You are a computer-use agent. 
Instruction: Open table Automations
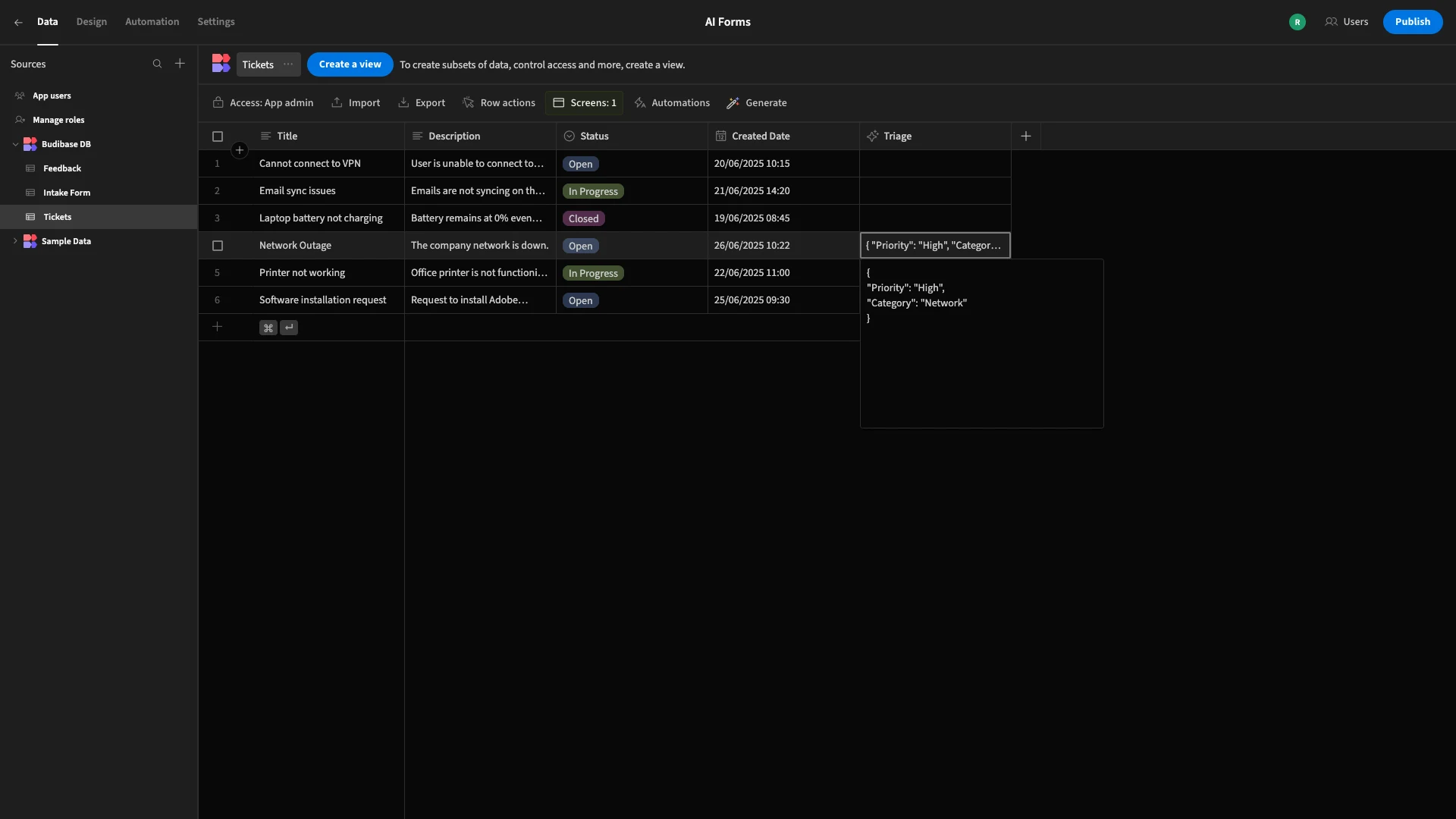coord(673,103)
